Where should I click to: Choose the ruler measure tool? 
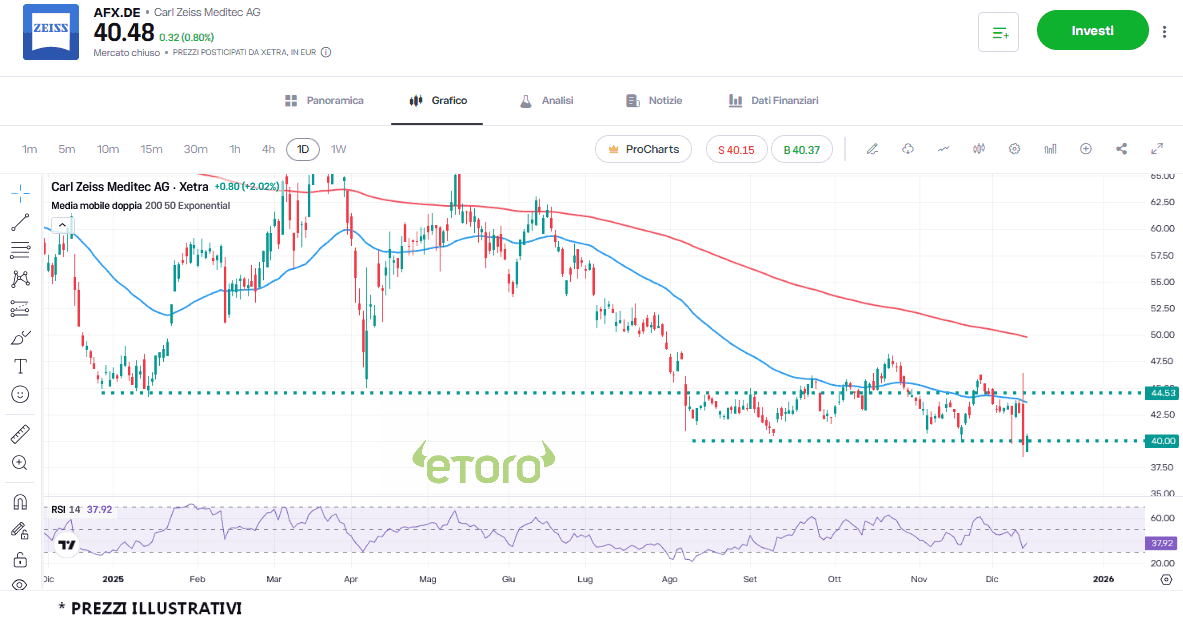20,434
